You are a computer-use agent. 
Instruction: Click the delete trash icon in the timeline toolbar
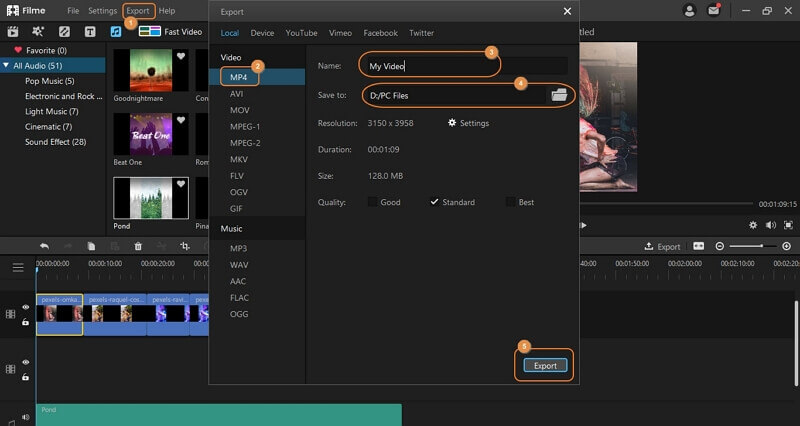138,246
